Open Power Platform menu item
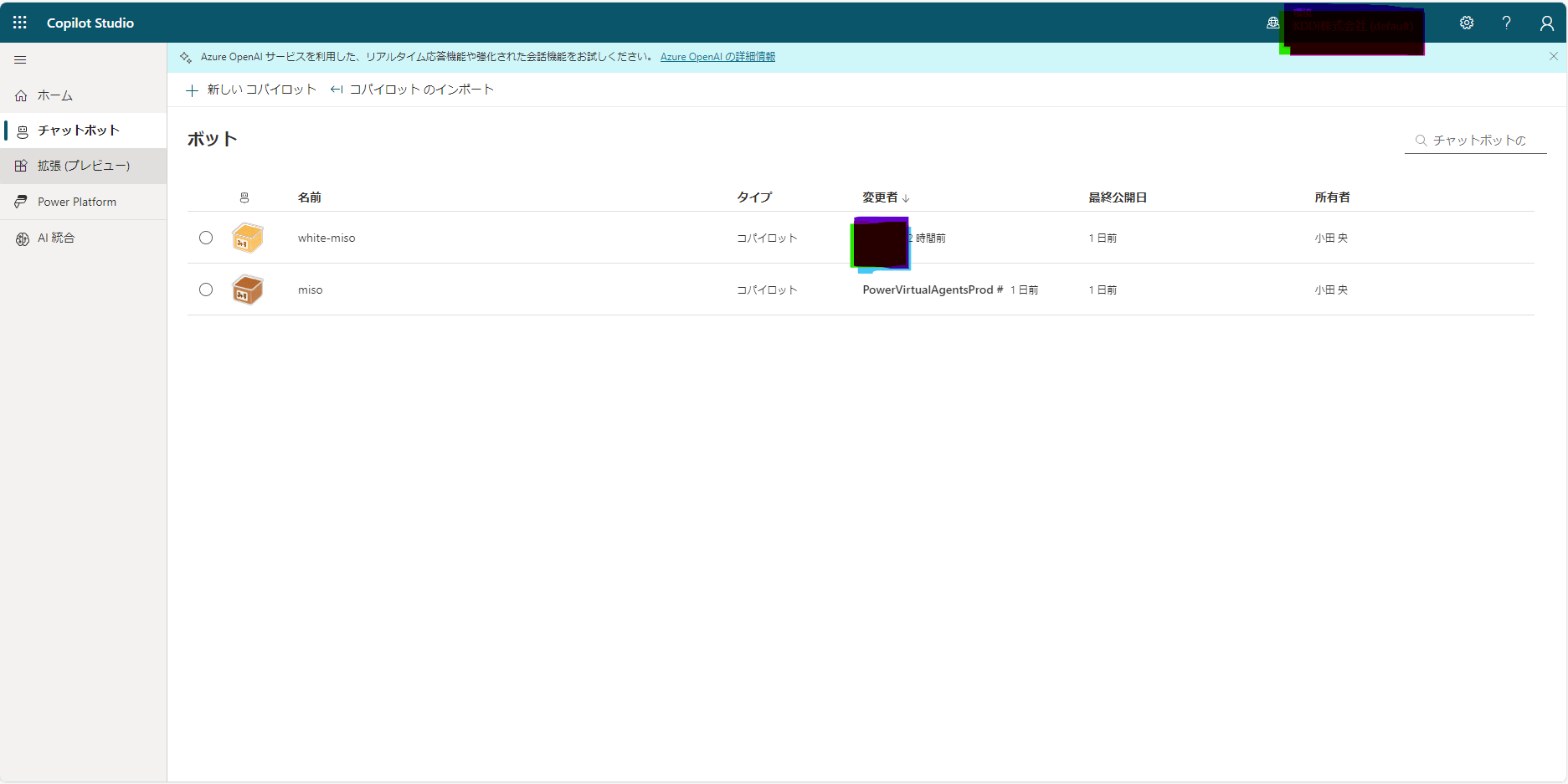Image resolution: width=1568 pixels, height=784 pixels. pos(84,202)
